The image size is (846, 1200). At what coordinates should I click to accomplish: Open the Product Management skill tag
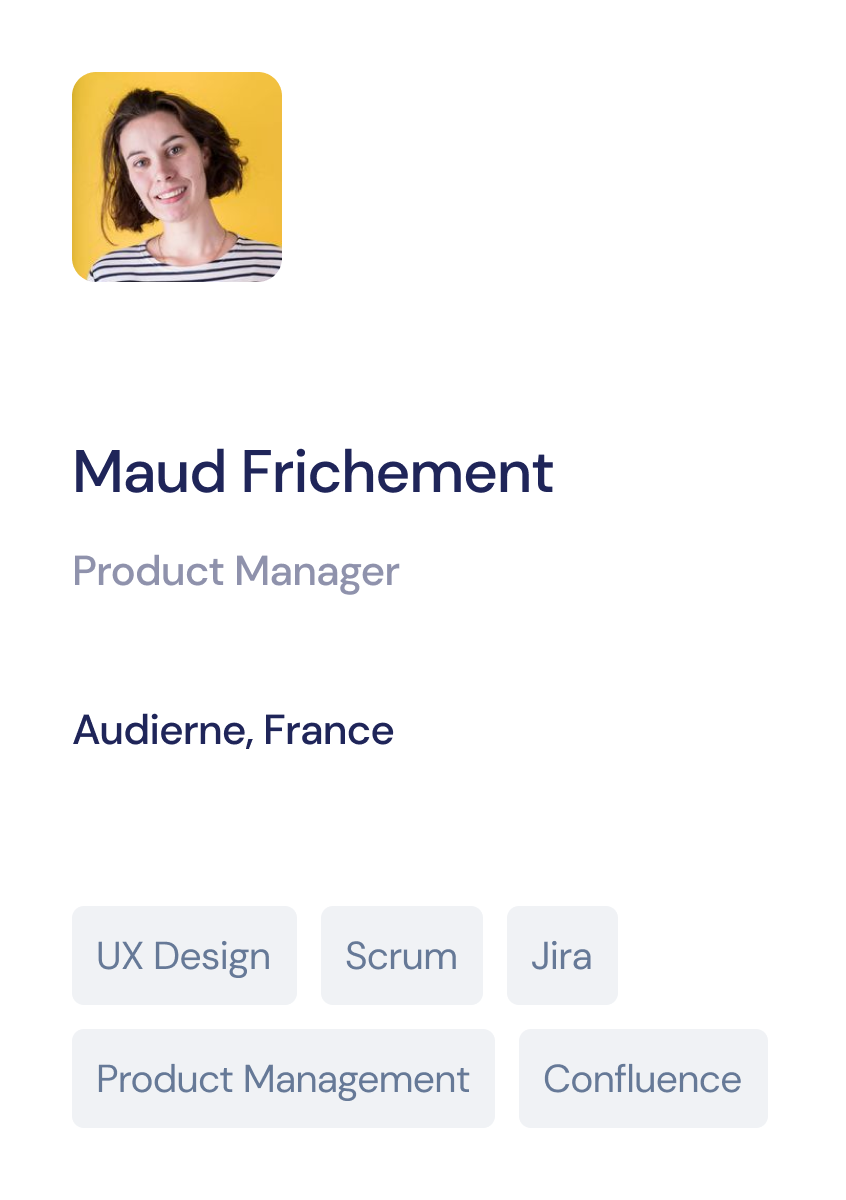point(283,1079)
